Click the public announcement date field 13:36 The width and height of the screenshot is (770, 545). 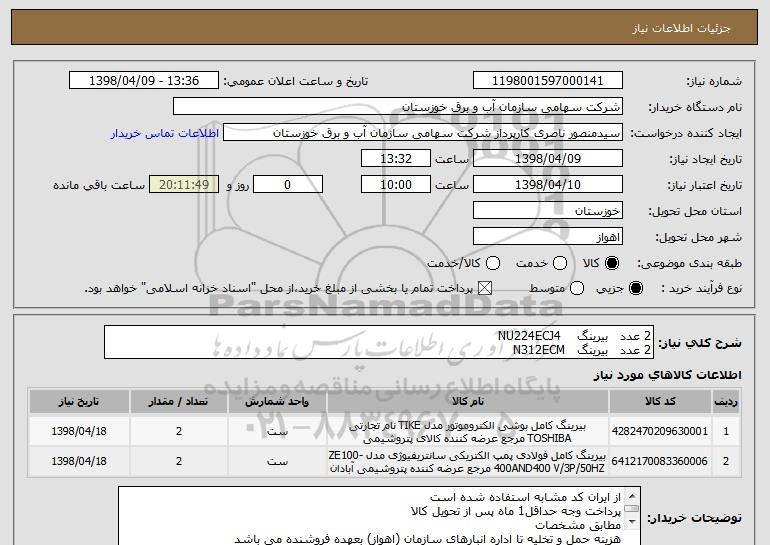(144, 81)
